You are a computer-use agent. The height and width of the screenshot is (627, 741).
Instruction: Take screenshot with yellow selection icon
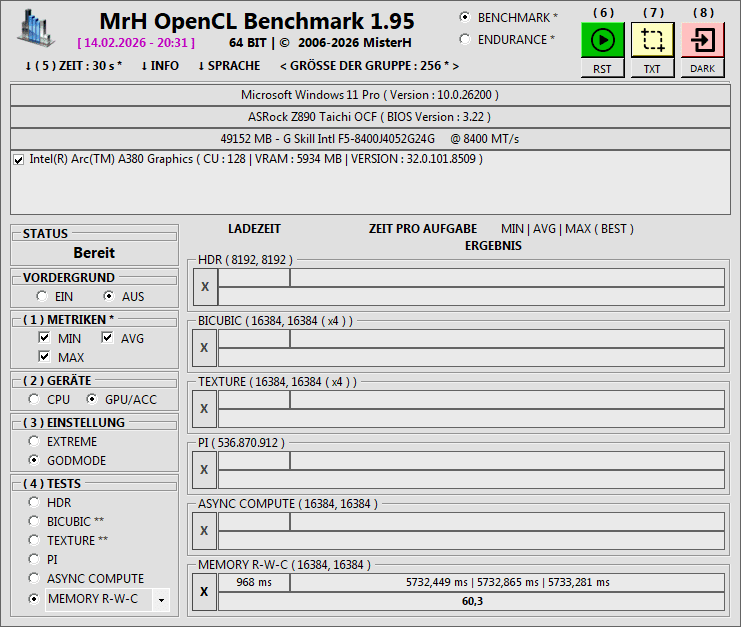pyautogui.click(x=653, y=40)
